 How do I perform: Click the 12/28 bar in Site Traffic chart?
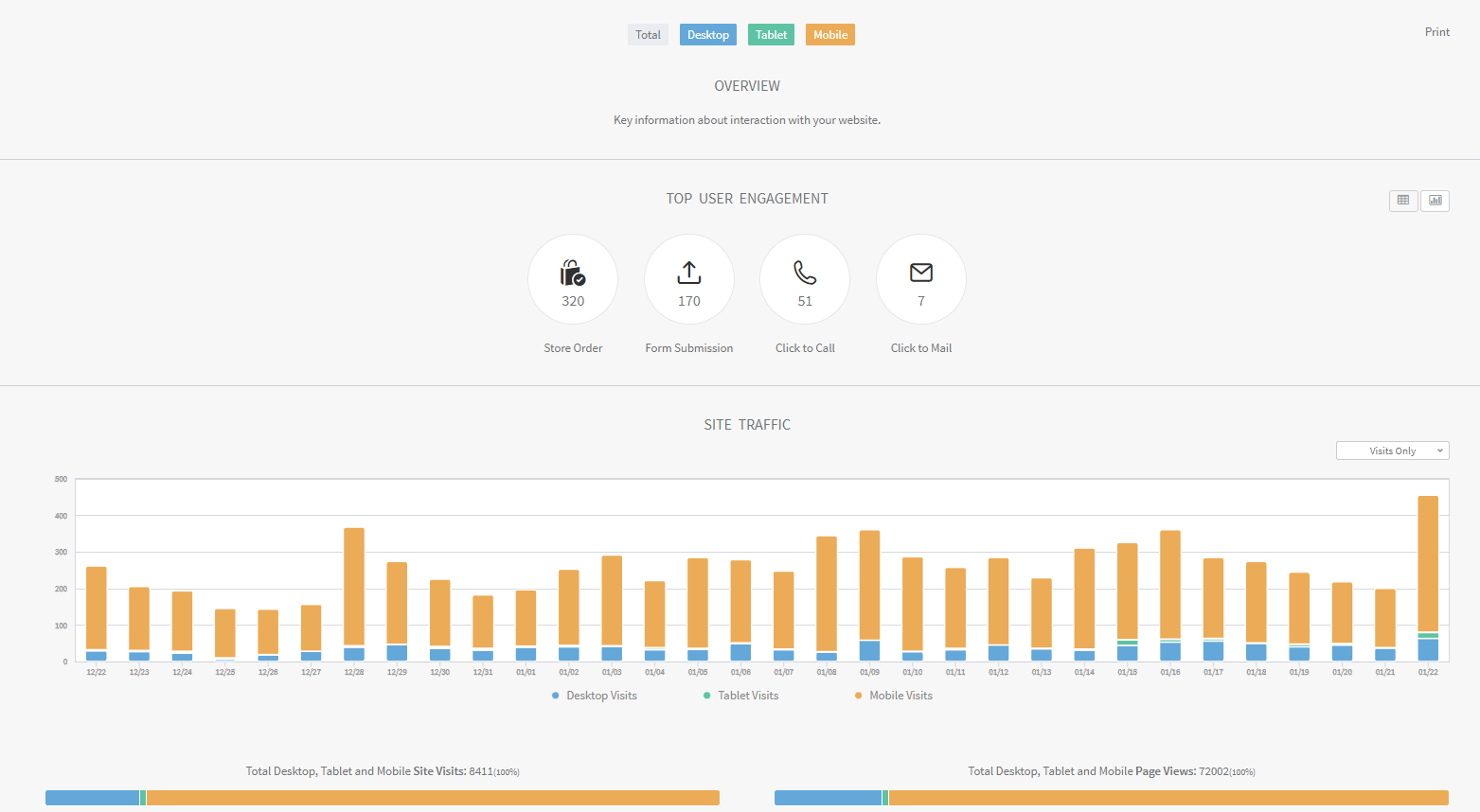coord(354,594)
